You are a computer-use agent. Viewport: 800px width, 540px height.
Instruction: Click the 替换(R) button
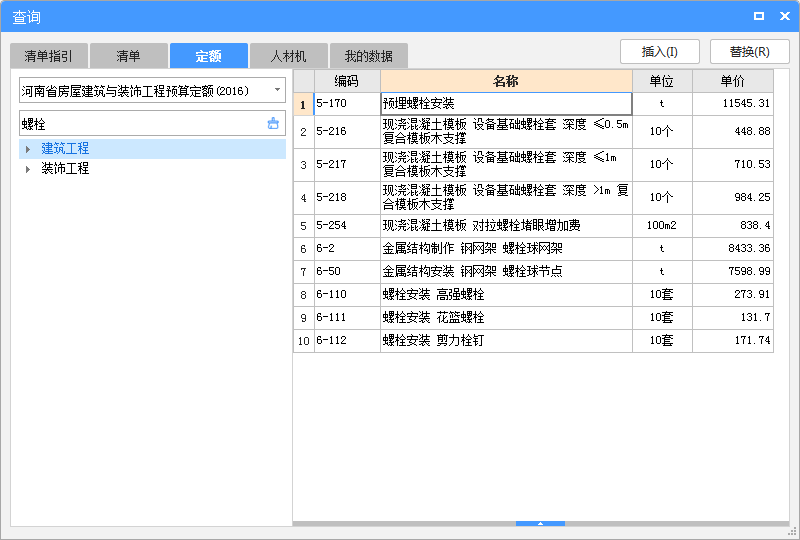(x=749, y=52)
